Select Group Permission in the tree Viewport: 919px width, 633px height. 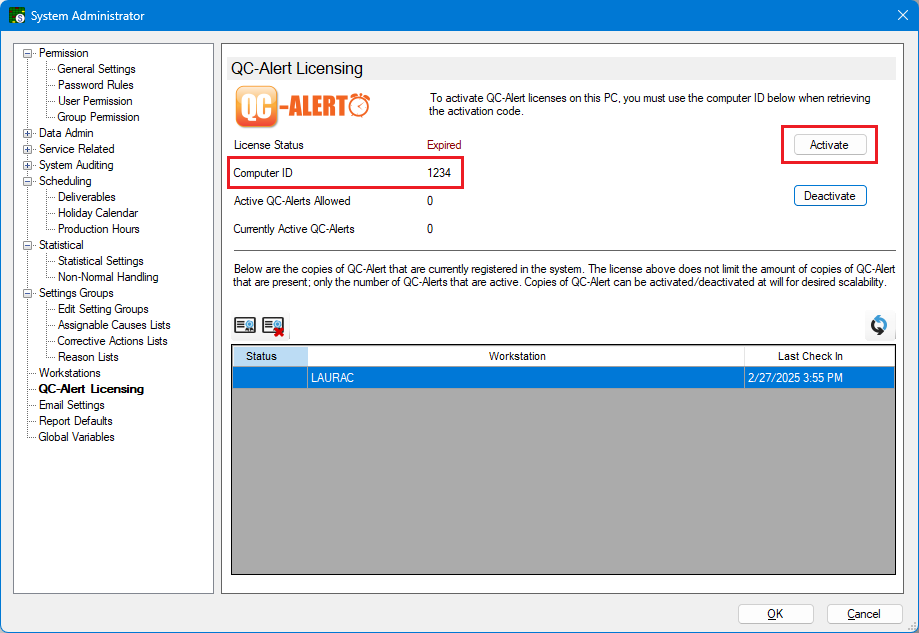pos(98,117)
